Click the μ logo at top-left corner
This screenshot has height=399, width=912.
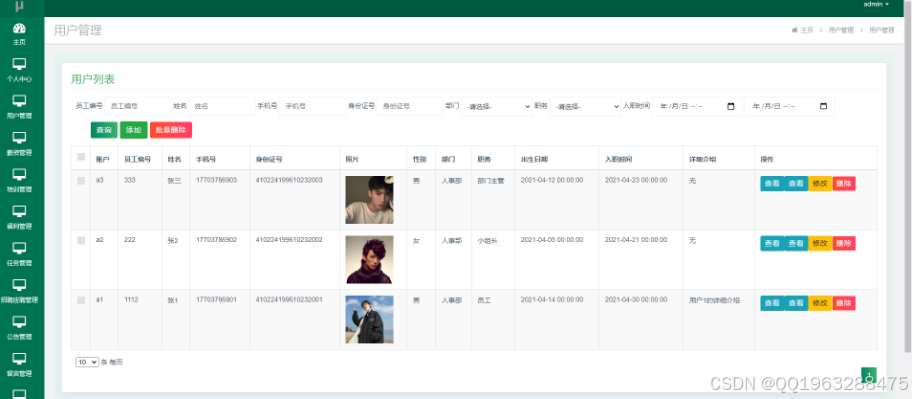19,6
